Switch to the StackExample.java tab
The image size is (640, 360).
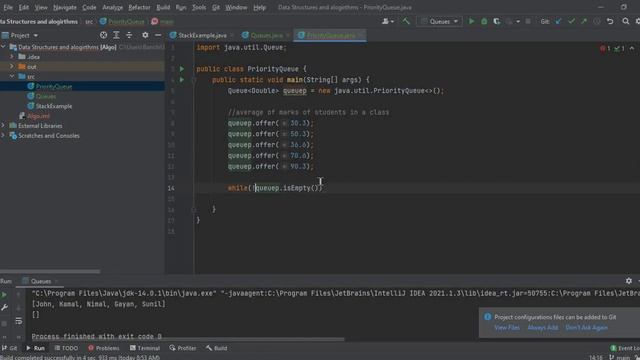(x=202, y=36)
